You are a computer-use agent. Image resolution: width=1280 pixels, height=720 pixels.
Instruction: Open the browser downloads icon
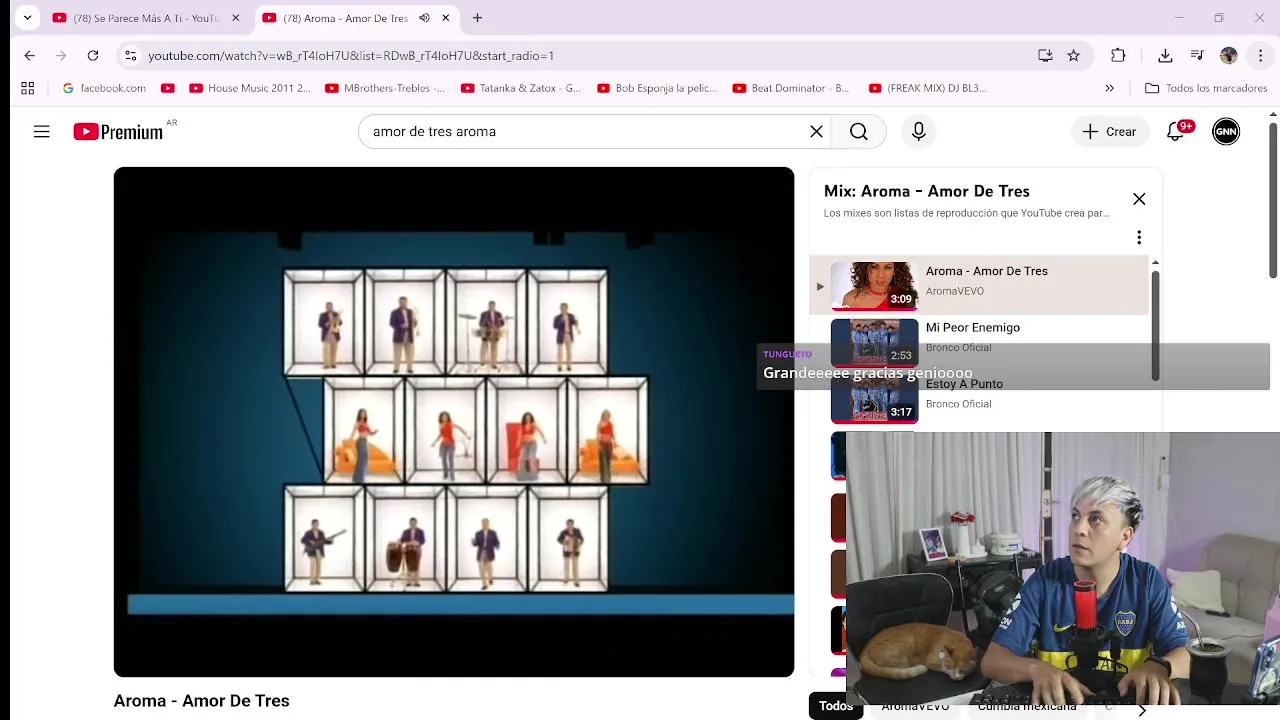[x=1165, y=56]
